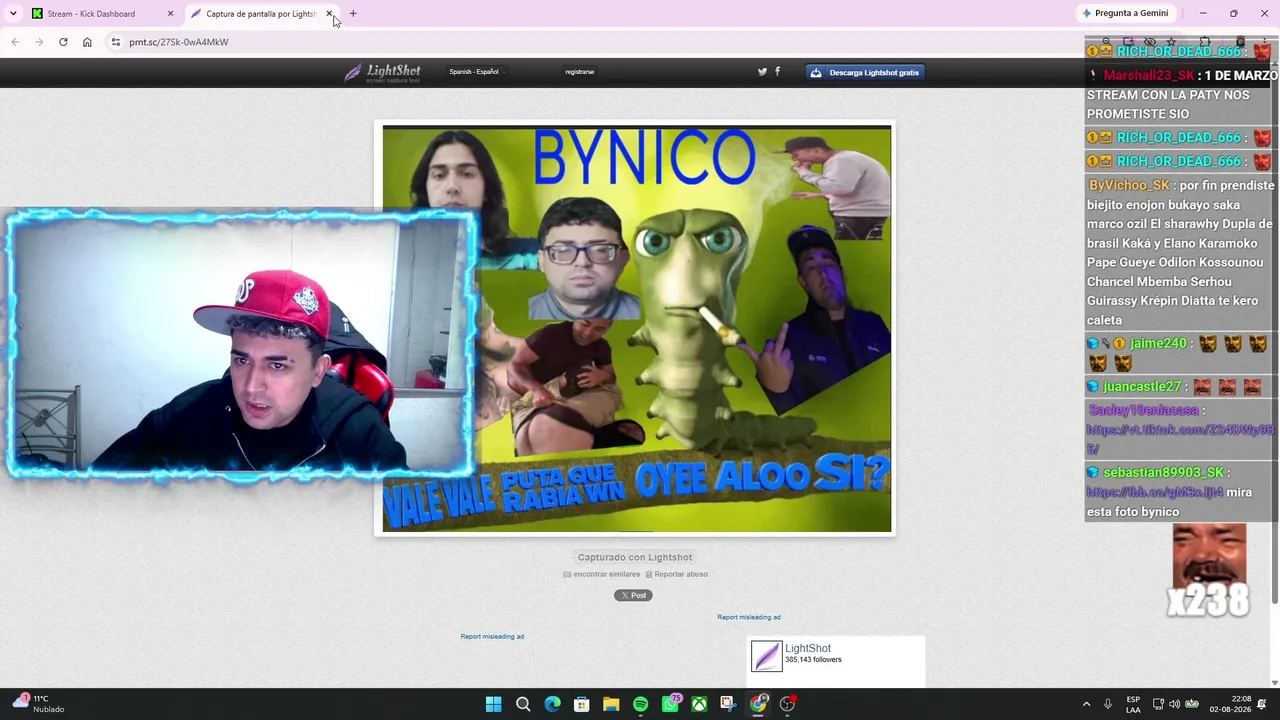This screenshot has height=720, width=1280.
Task: Click the Reportar abuso link
Action: (x=676, y=574)
